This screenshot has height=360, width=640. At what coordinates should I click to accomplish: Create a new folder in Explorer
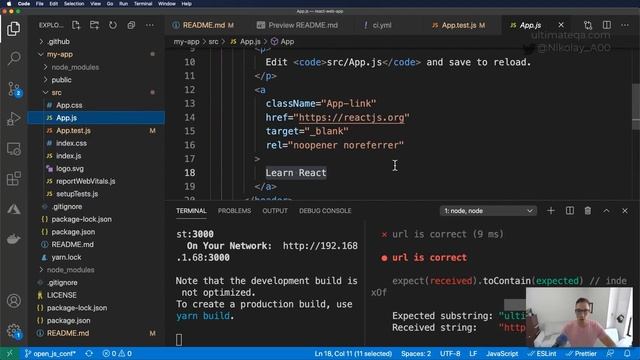click(94, 25)
